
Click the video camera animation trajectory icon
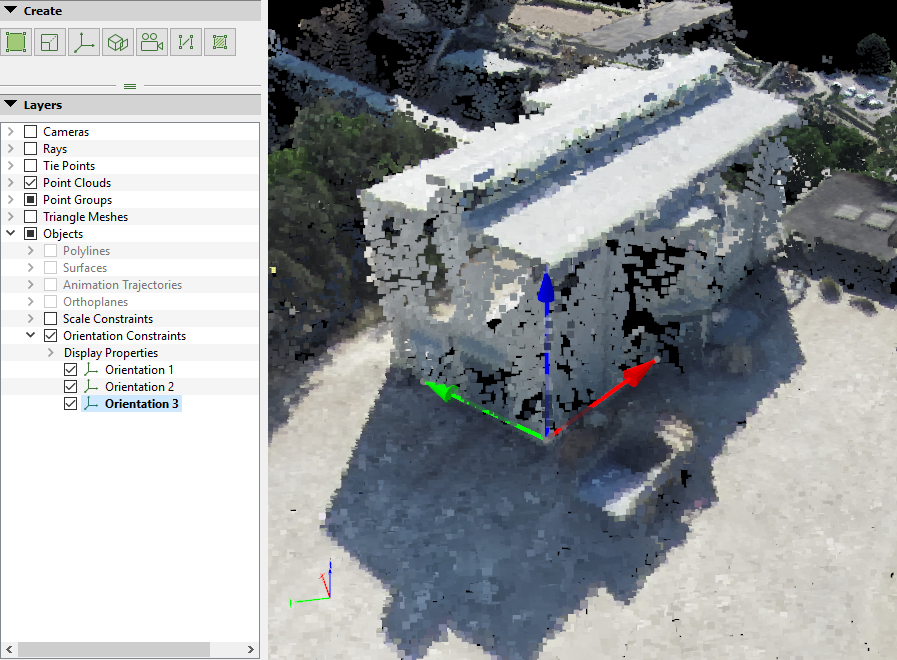click(152, 42)
